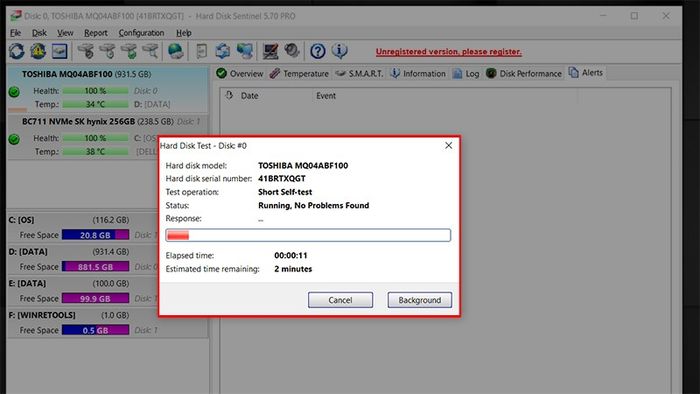Send the disk test to Background
The height and width of the screenshot is (394, 700).
click(420, 300)
